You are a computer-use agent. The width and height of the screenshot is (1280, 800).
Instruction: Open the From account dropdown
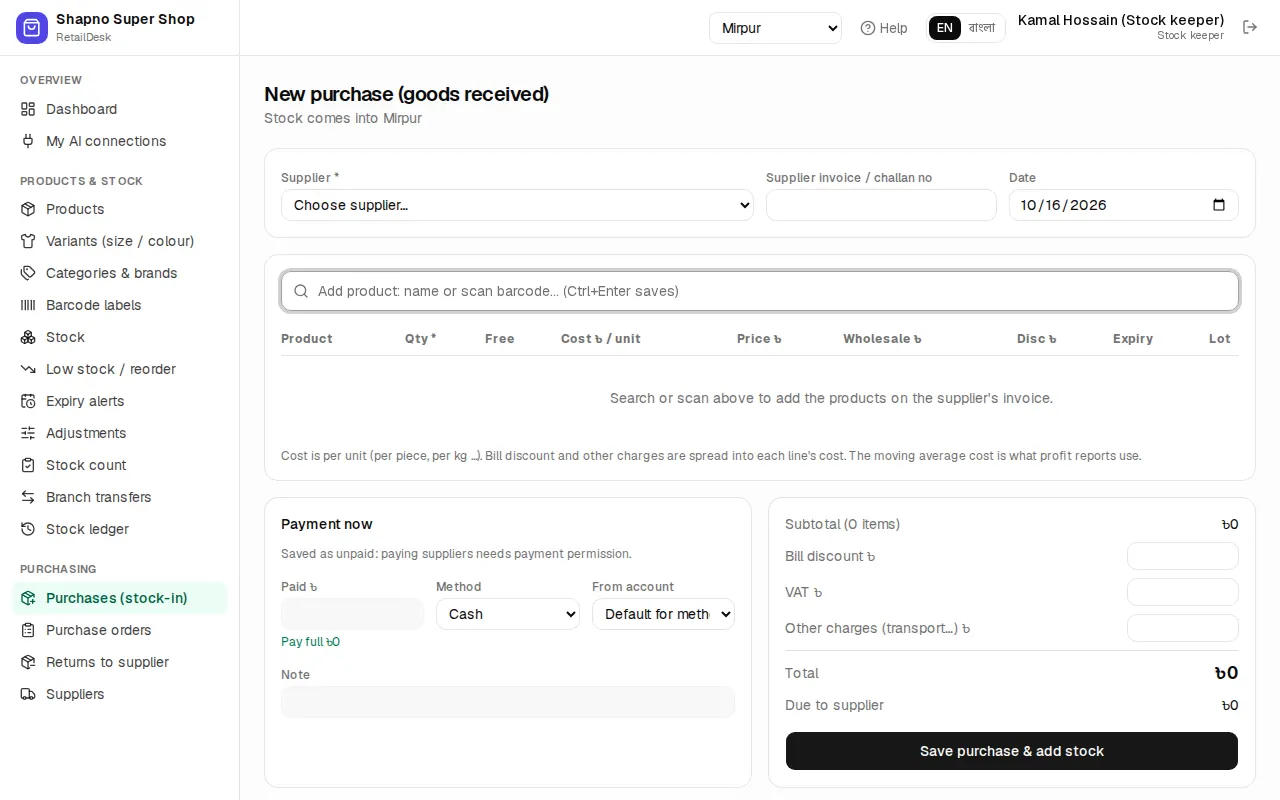663,614
